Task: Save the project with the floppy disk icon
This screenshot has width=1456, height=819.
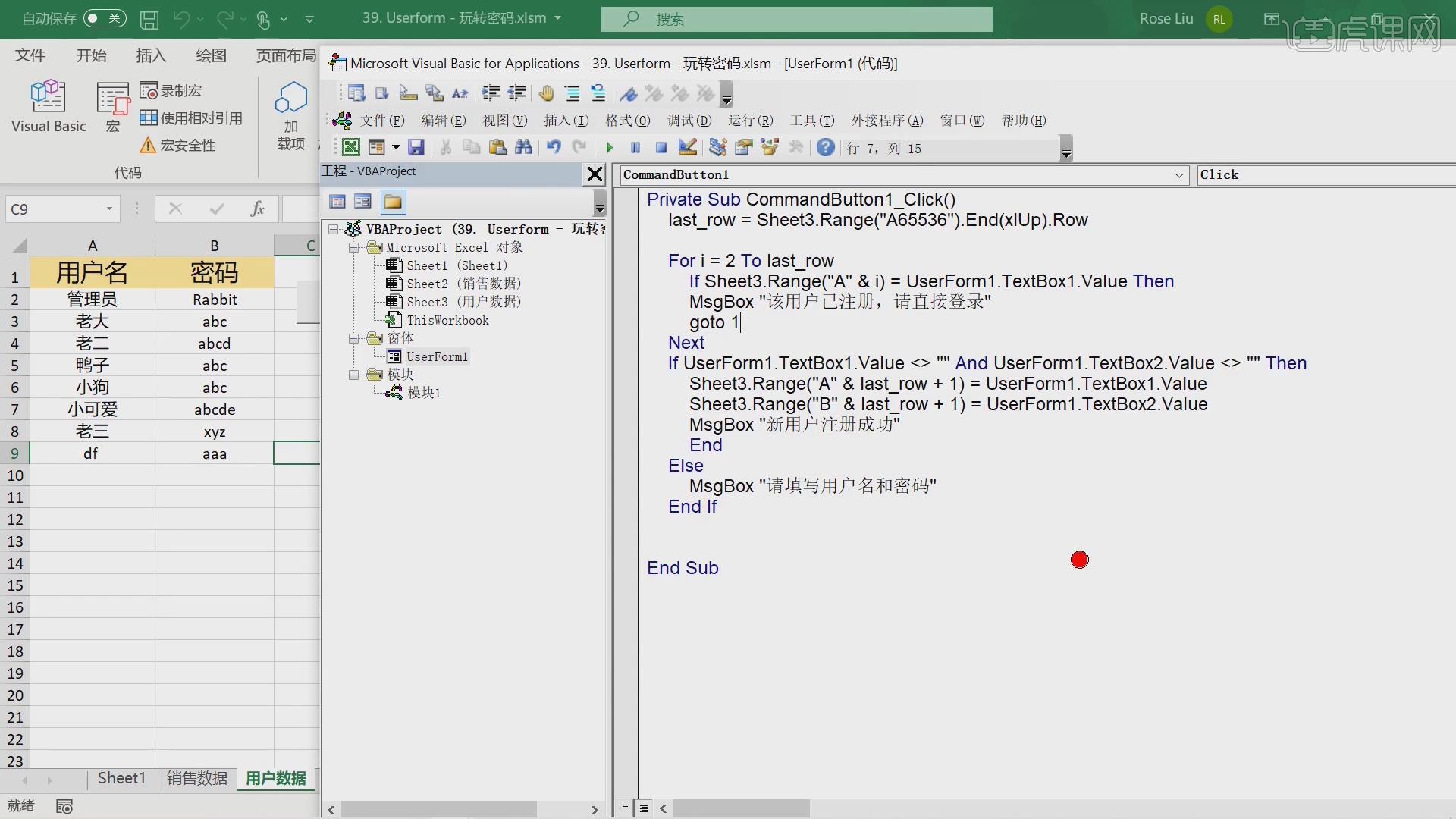Action: point(416,148)
